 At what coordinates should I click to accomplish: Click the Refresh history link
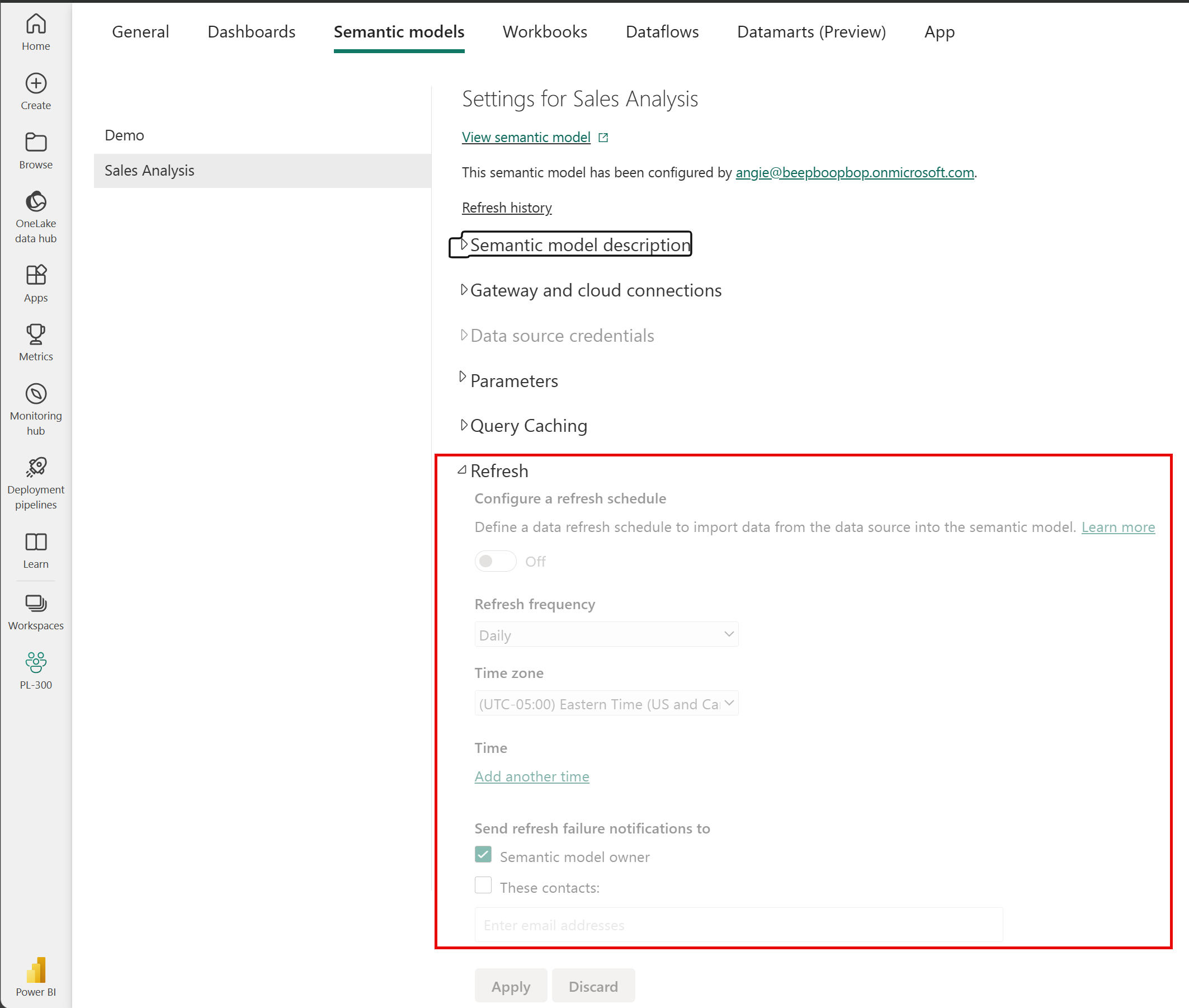[506, 207]
